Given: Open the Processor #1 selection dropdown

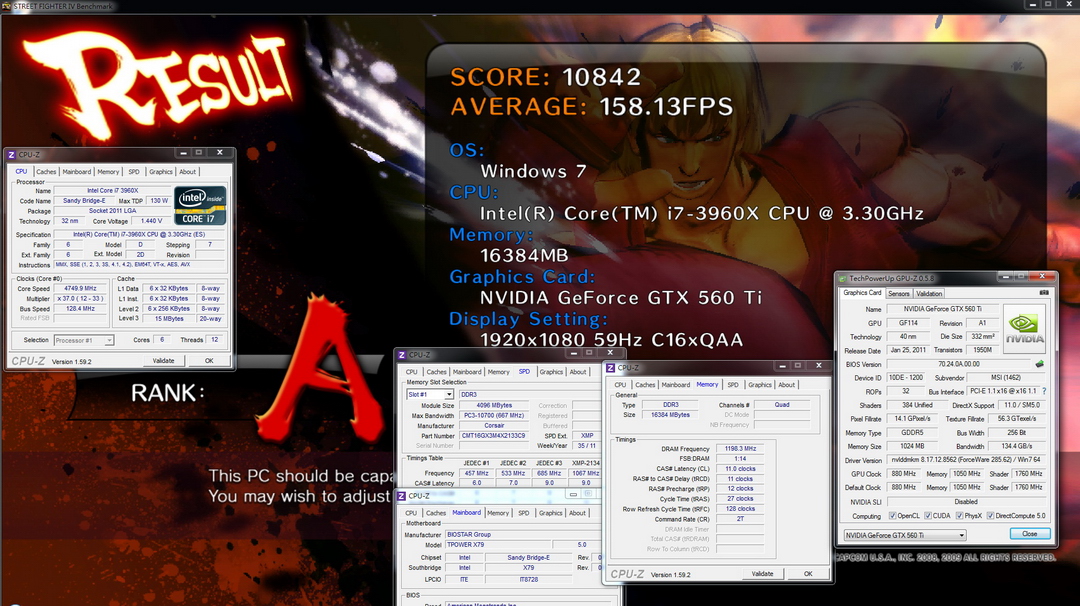Looking at the screenshot, I should coord(83,340).
